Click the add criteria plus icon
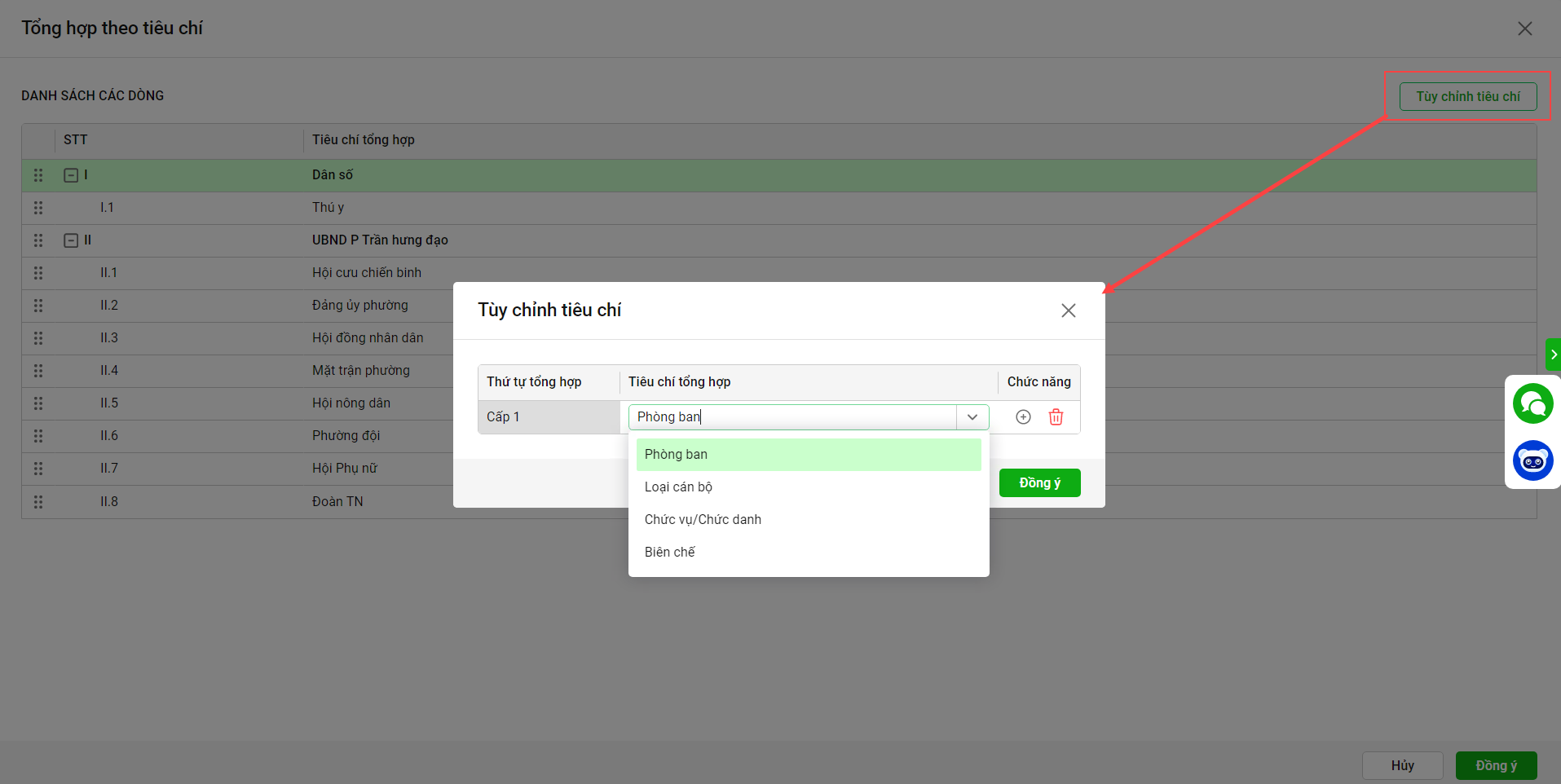This screenshot has height=784, width=1561. (x=1023, y=417)
